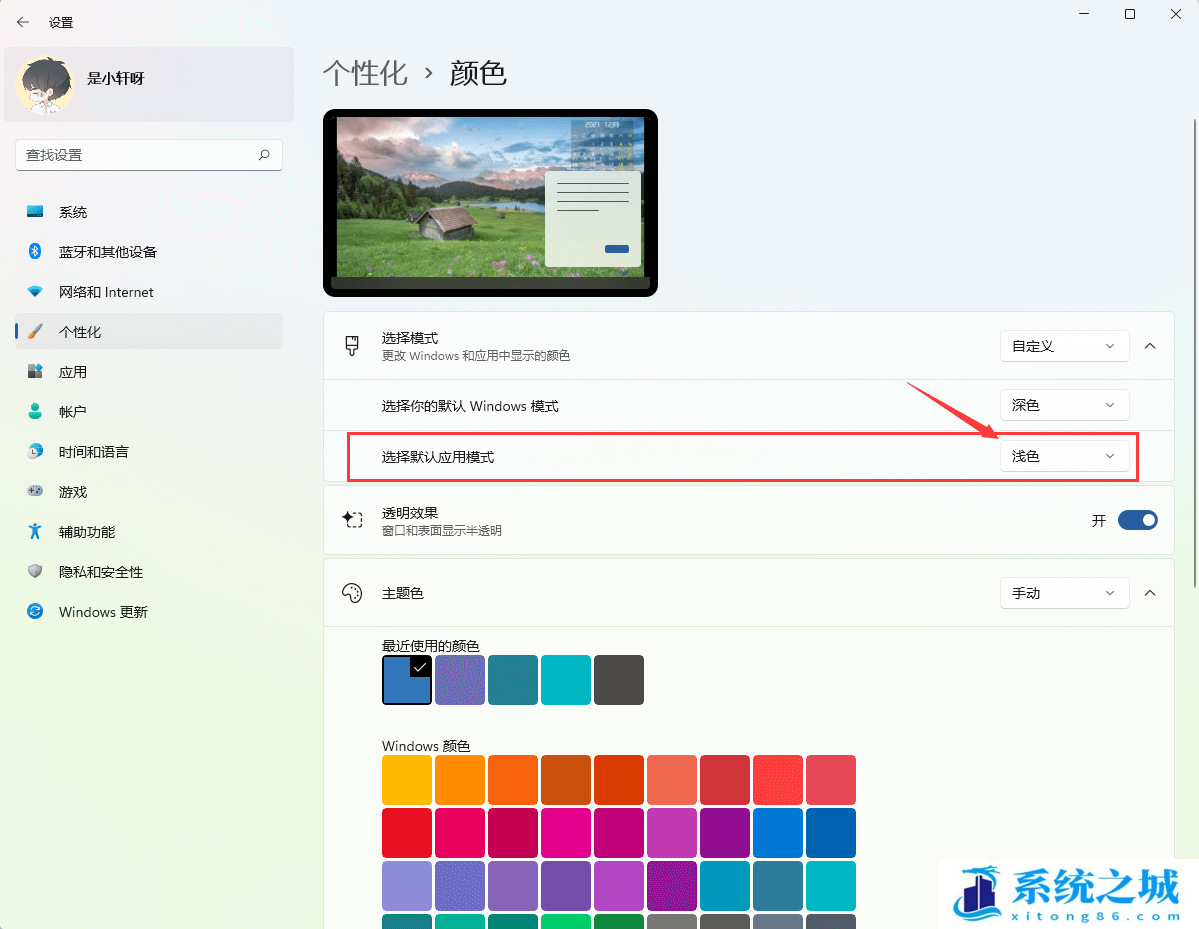Select the dark teal recent color

[x=513, y=680]
